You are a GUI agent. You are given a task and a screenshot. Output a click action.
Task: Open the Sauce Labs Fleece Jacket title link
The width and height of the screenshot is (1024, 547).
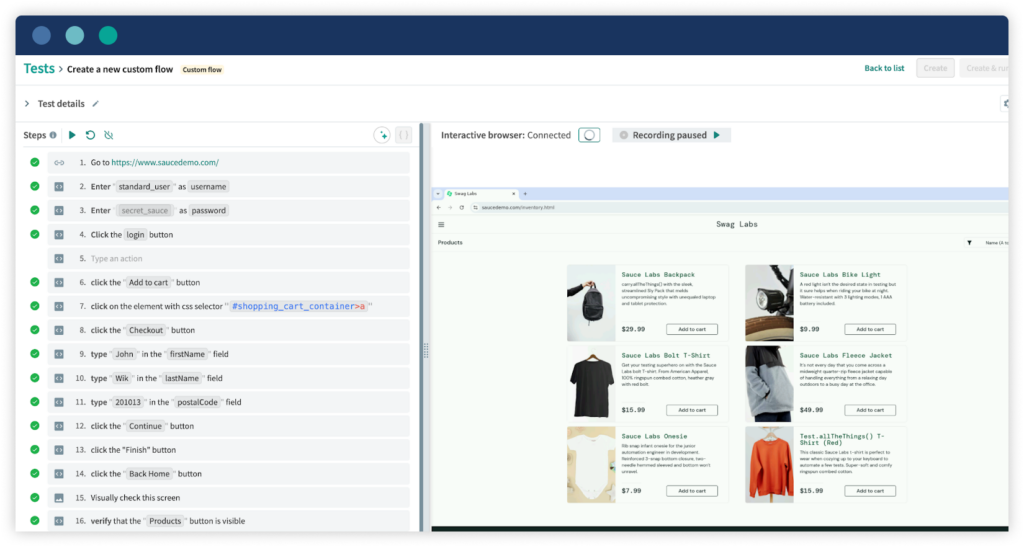846,356
